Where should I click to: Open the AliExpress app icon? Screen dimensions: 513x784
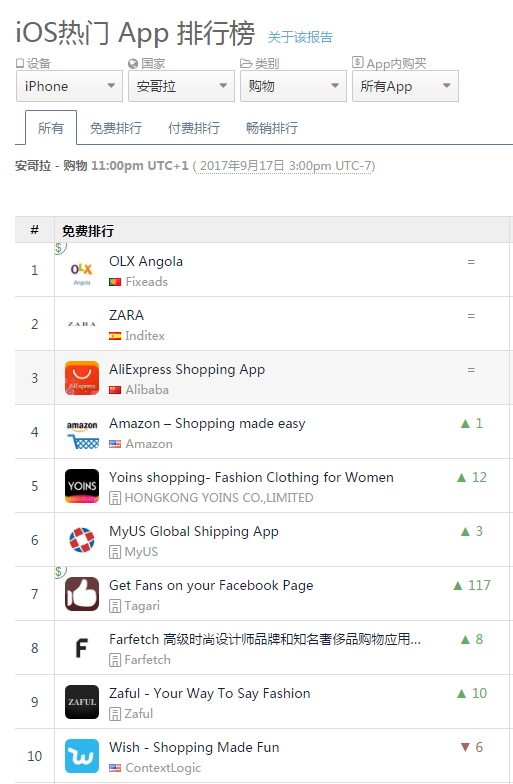point(82,378)
